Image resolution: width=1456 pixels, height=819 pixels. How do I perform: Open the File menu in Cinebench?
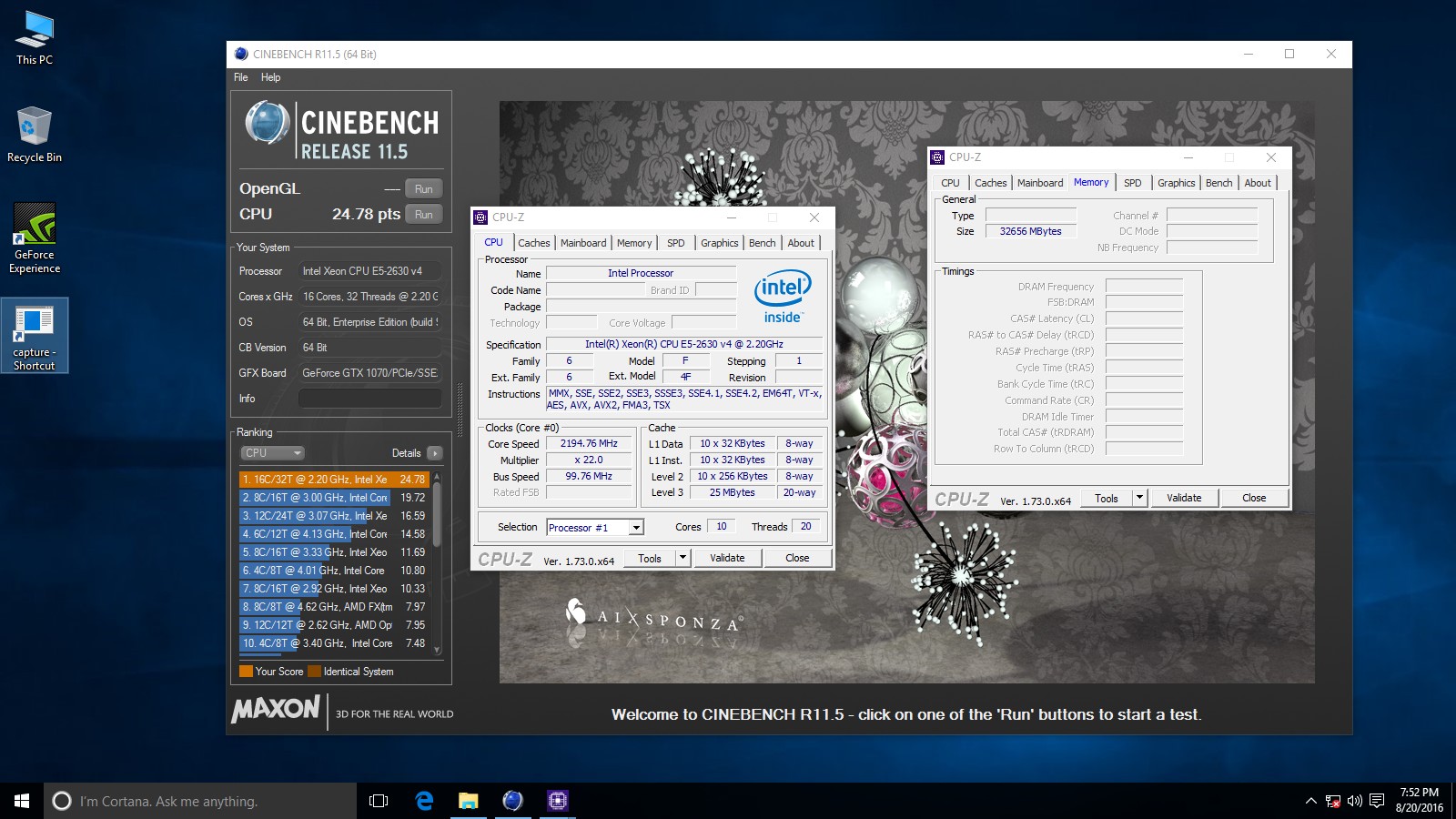pyautogui.click(x=241, y=77)
